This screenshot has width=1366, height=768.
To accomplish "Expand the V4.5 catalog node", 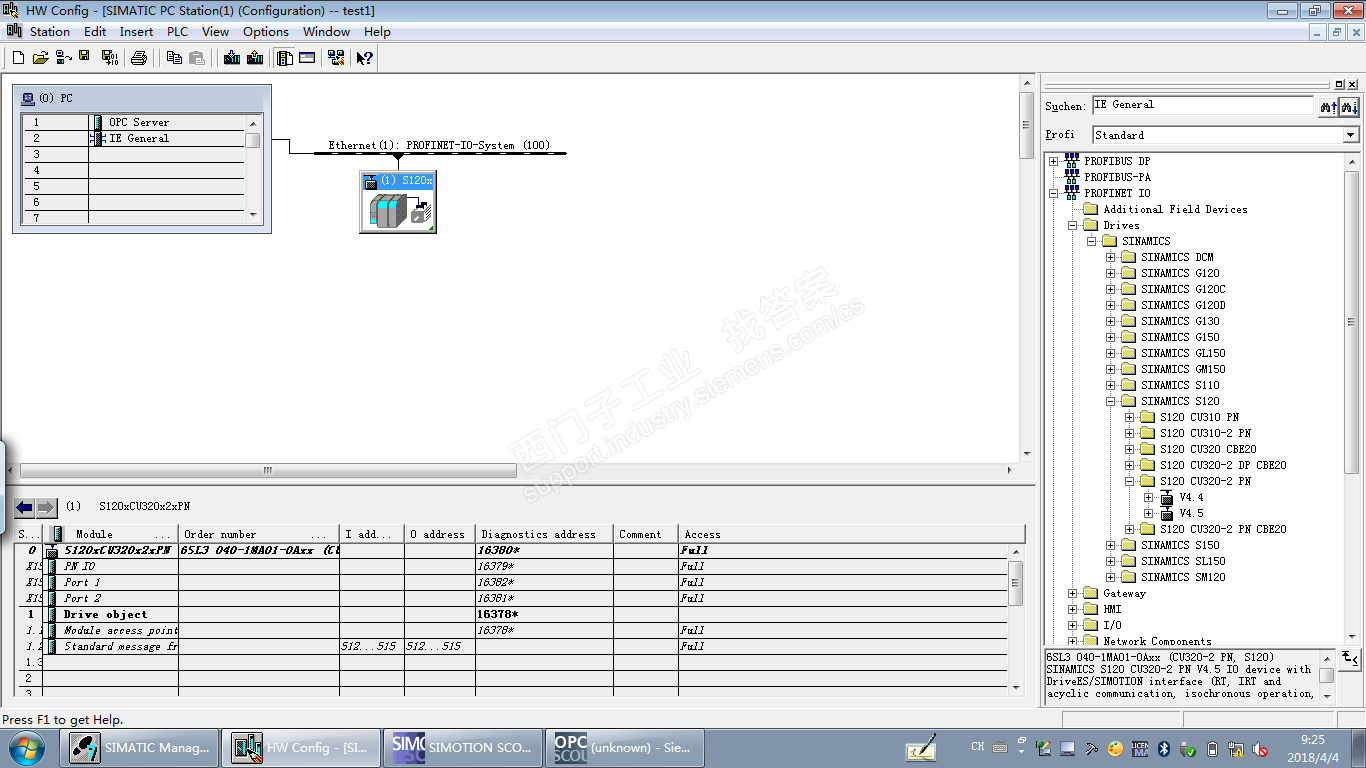I will pos(1148,513).
